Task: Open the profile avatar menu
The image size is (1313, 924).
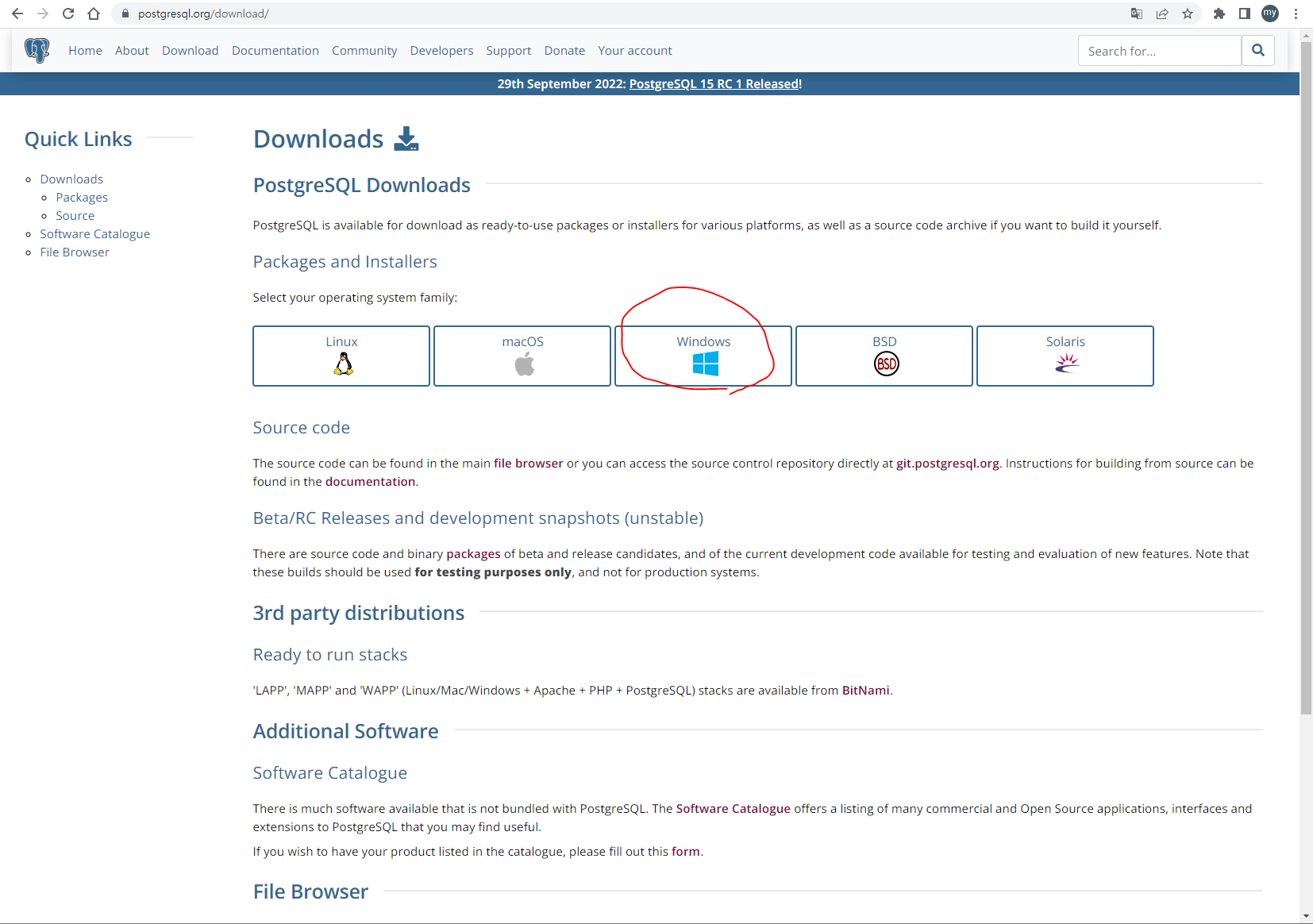Action: click(1270, 13)
